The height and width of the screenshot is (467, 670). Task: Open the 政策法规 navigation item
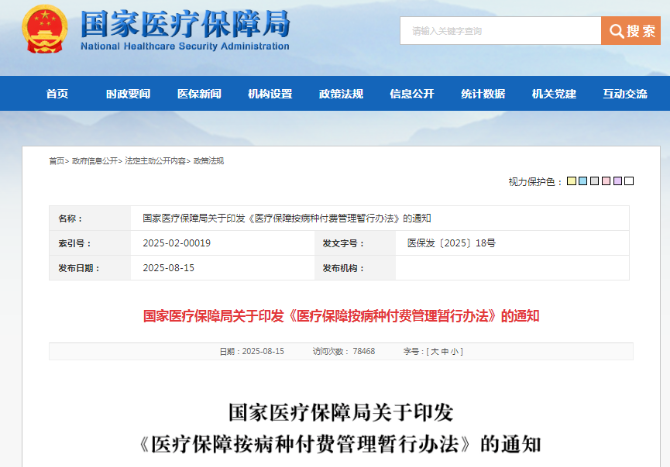point(341,94)
